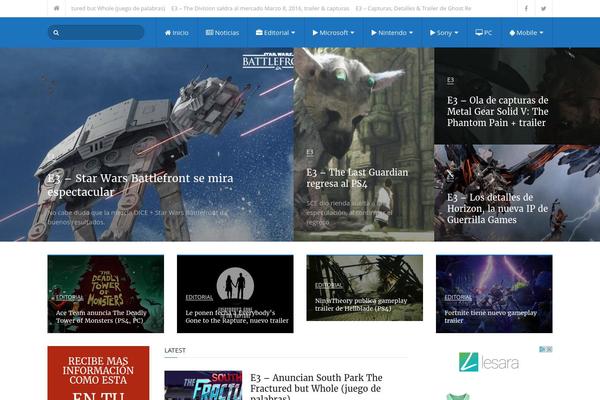Go to Inicio in navigation menu

pos(176,33)
